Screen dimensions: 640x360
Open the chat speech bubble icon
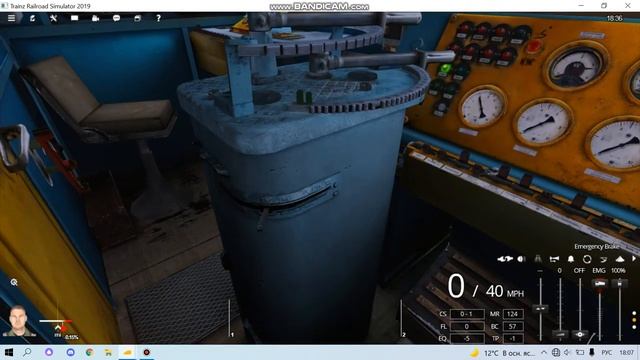pos(116,18)
